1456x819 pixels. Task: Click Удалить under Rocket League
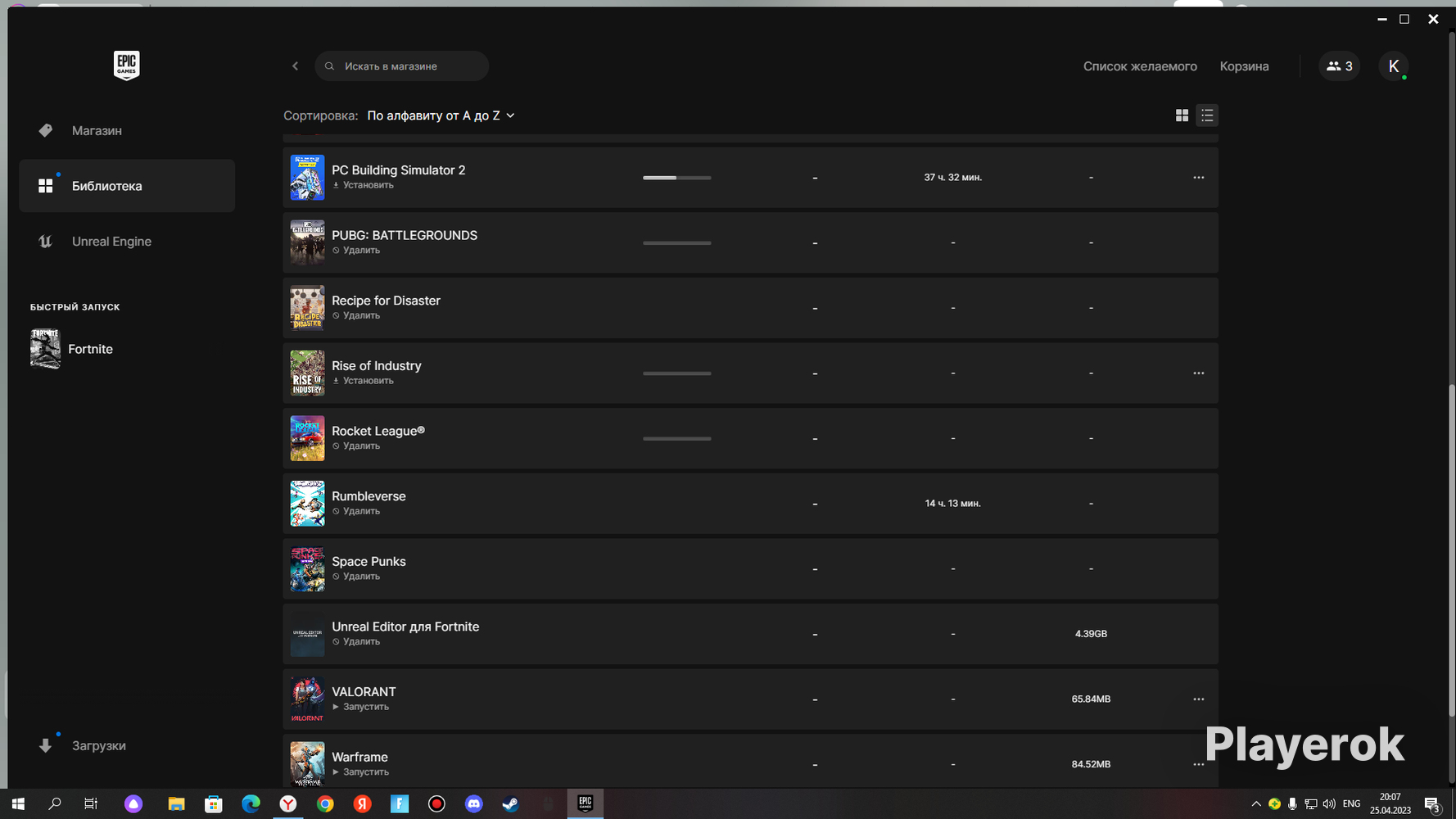[x=356, y=446]
